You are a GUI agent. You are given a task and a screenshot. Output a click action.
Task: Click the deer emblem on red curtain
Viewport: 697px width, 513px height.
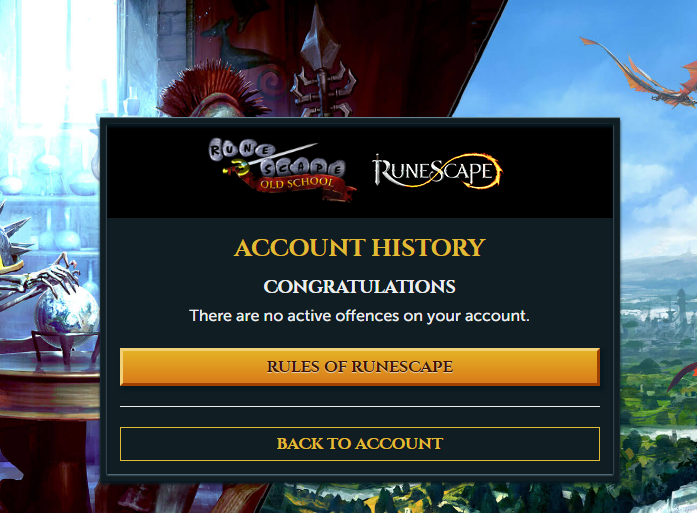coord(242,44)
